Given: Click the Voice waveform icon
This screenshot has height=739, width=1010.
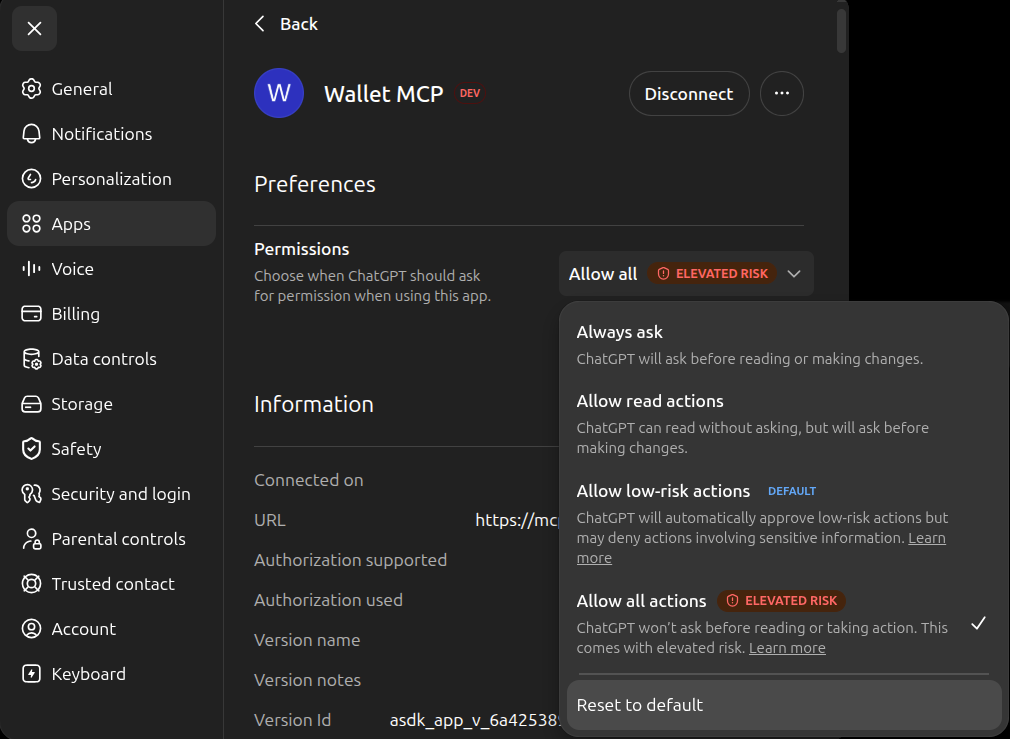Looking at the screenshot, I should point(31,269).
